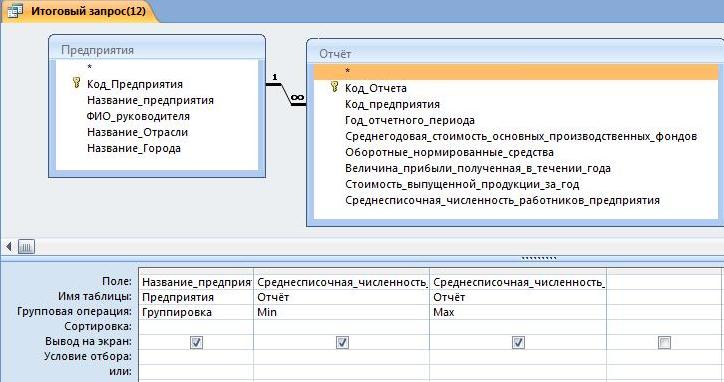Open the Групповая операция cell showing Max

point(518,312)
